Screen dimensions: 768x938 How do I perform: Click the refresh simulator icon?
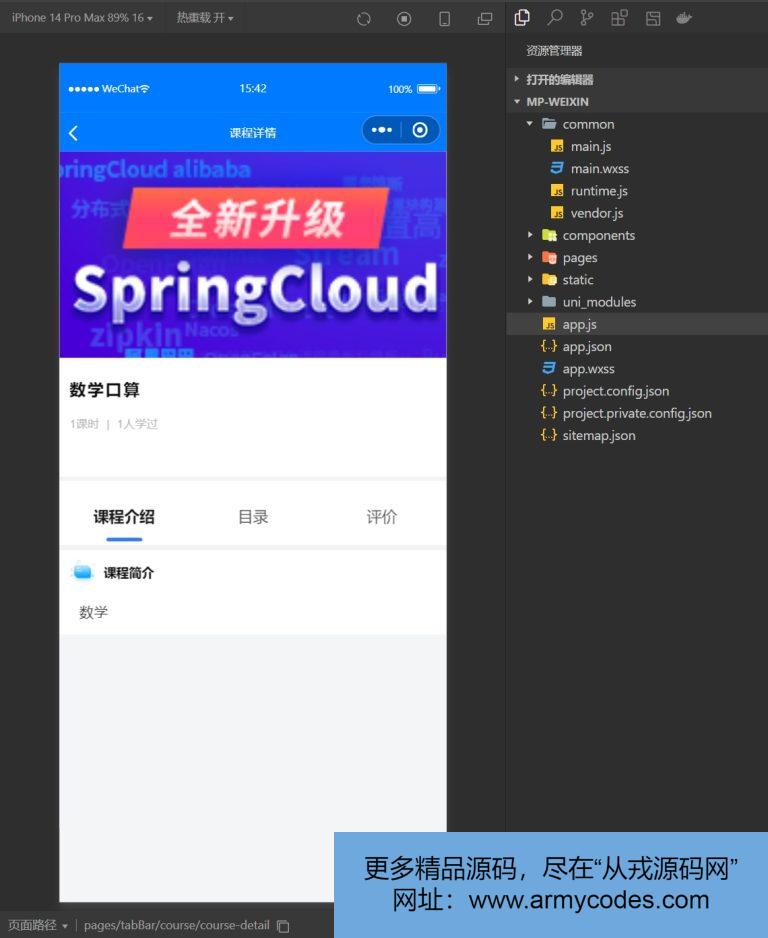pos(364,19)
